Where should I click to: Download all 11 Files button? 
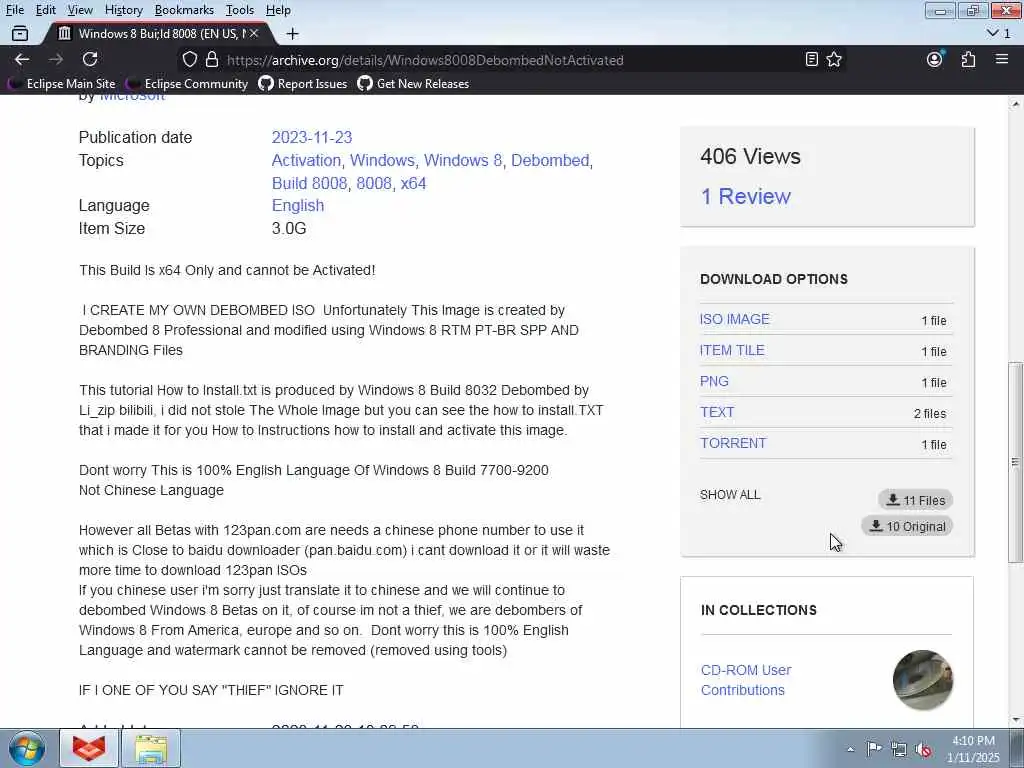(x=916, y=500)
